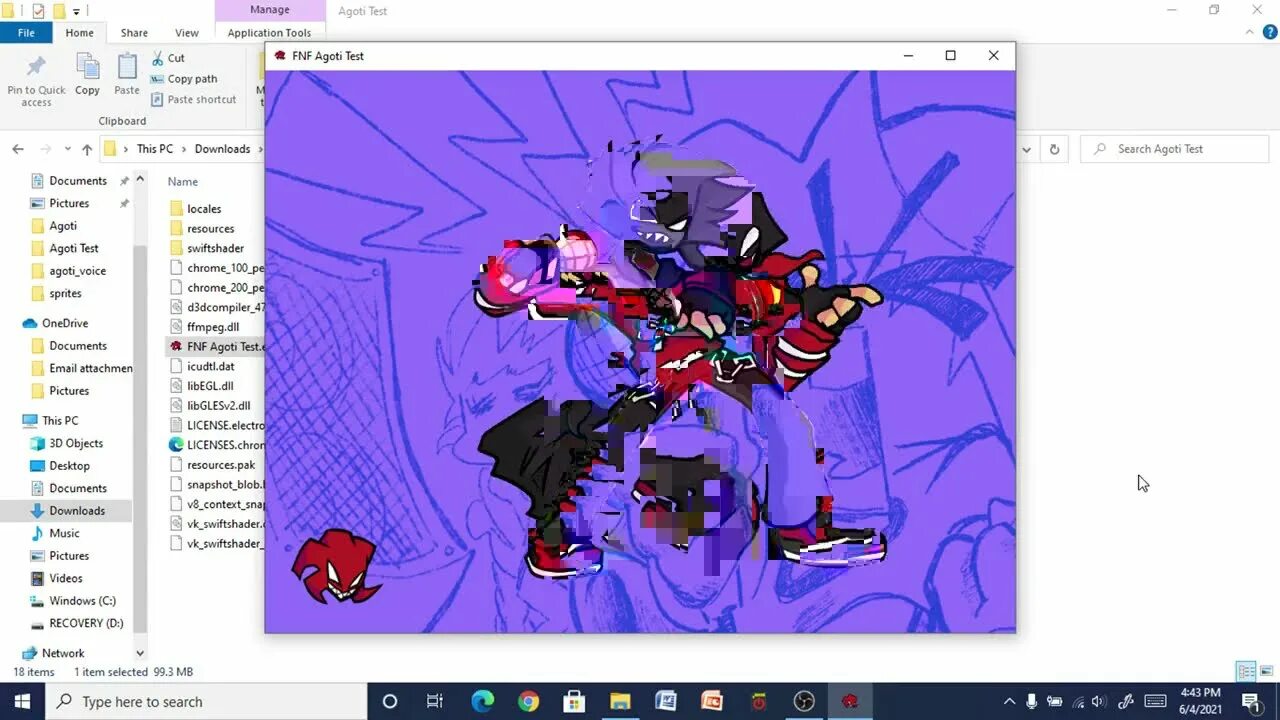Click the Name column header

pos(183,182)
